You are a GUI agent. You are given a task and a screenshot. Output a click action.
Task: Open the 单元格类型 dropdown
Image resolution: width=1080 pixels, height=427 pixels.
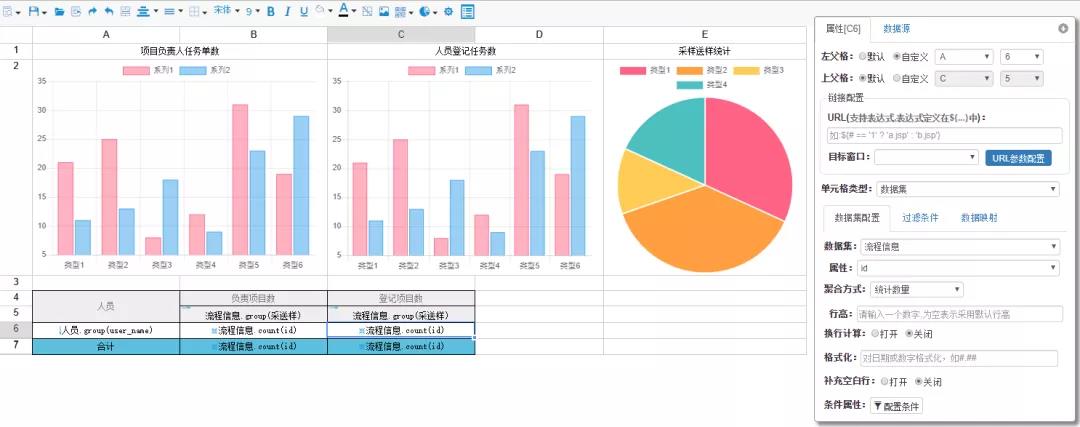968,188
